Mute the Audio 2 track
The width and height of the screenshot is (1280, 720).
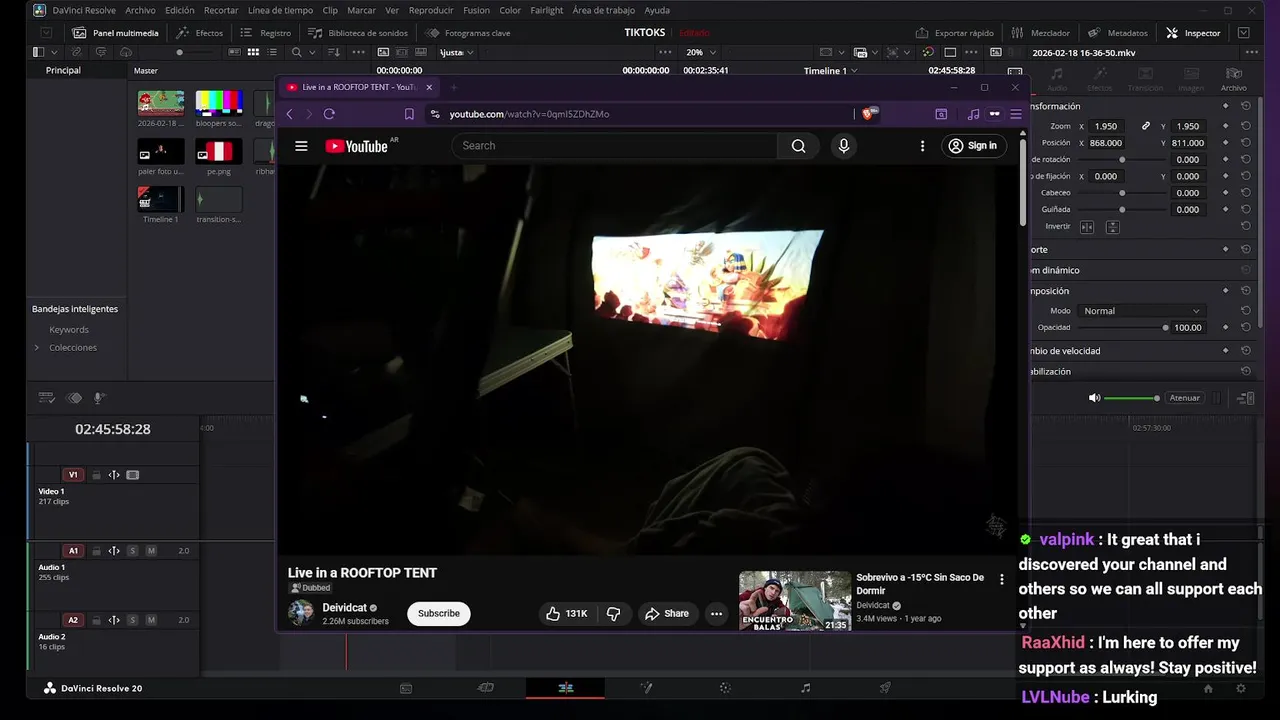click(151, 620)
